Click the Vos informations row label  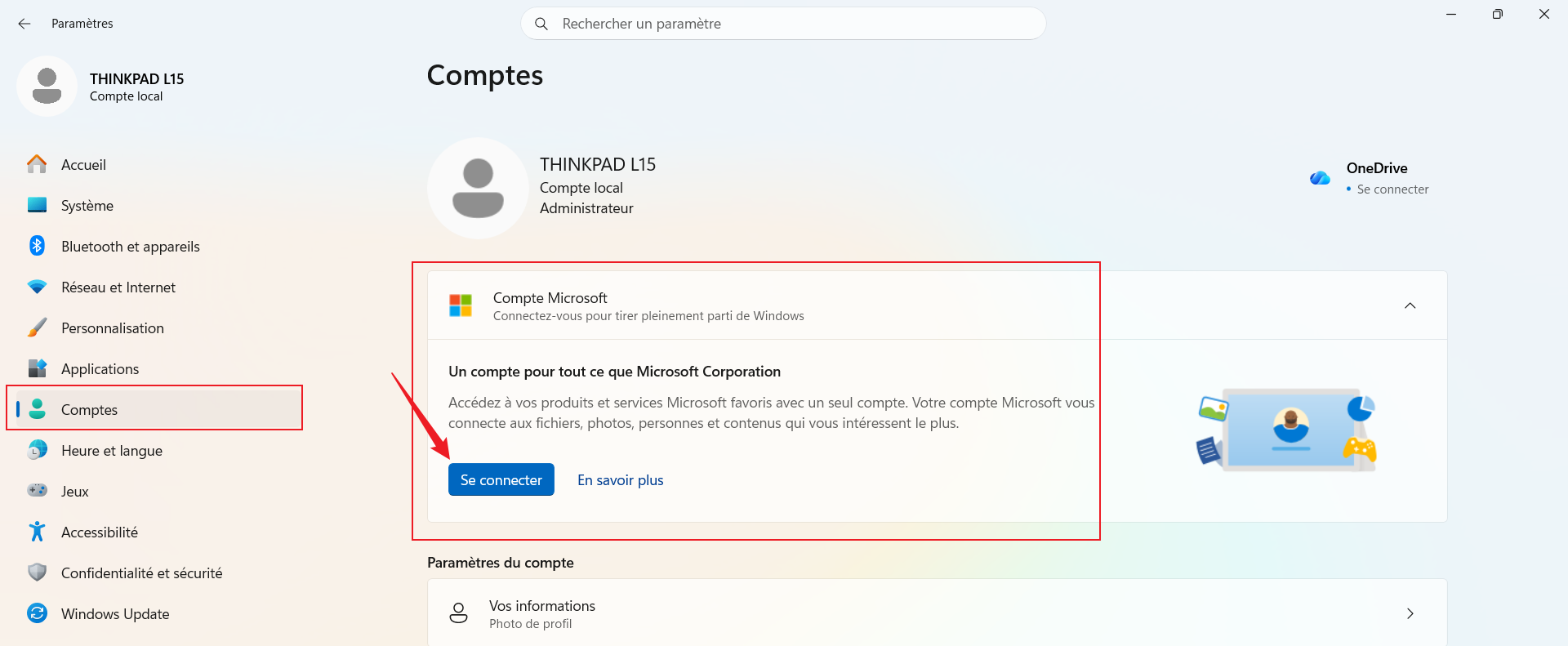(x=542, y=606)
